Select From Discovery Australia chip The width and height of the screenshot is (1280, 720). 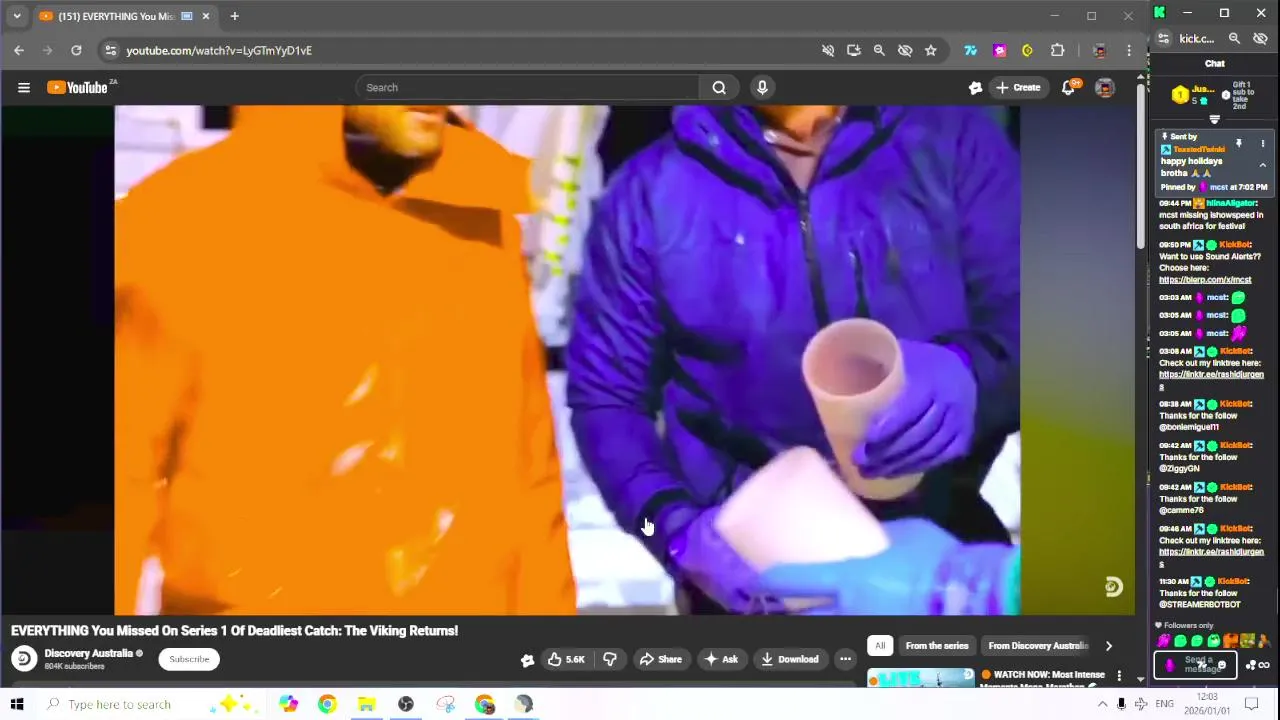point(1037,646)
